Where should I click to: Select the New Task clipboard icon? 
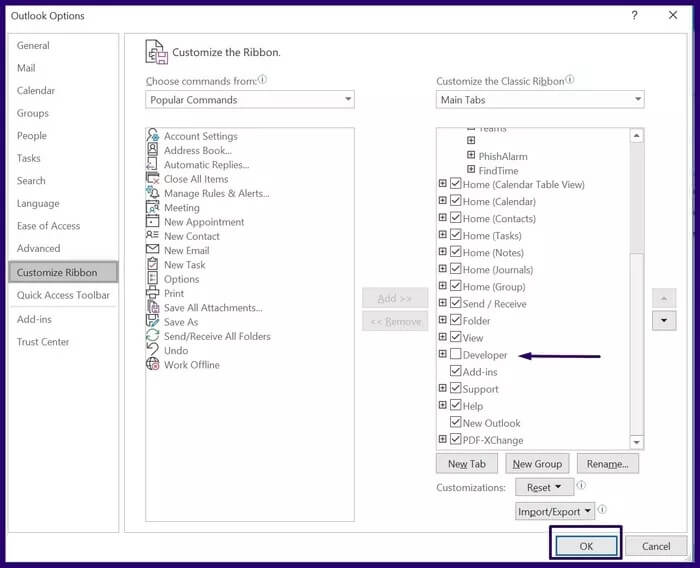coord(153,264)
